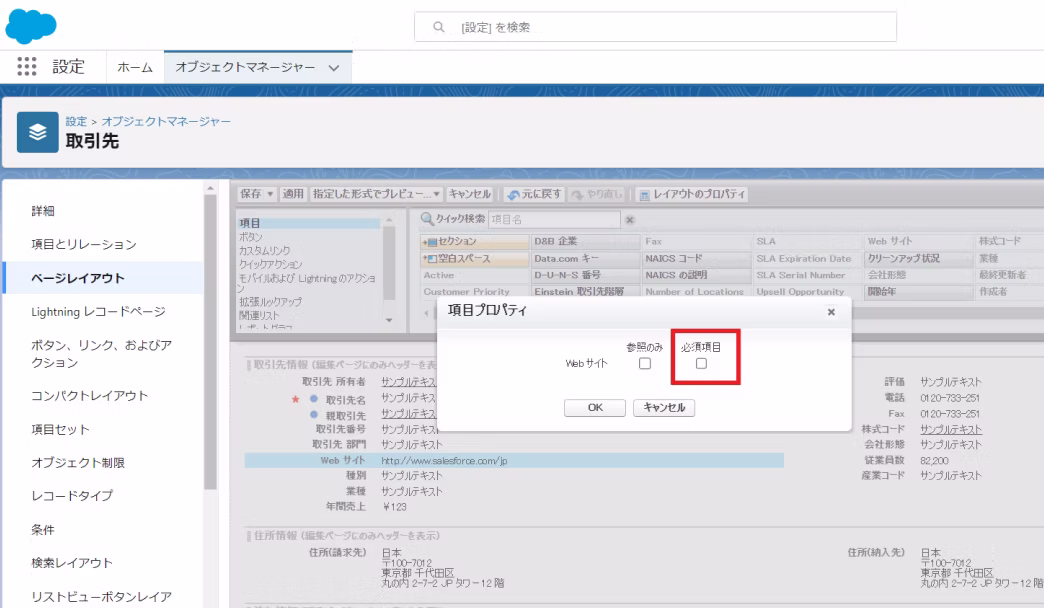Screen dimensions: 1044x608
Task: Click the left sidebar scroll up arrow
Action: (210, 188)
